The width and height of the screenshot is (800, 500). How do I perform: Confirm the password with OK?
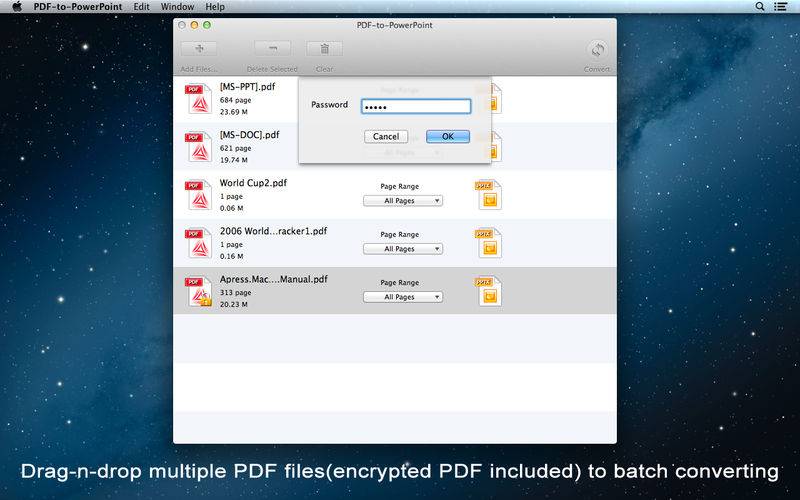448,136
